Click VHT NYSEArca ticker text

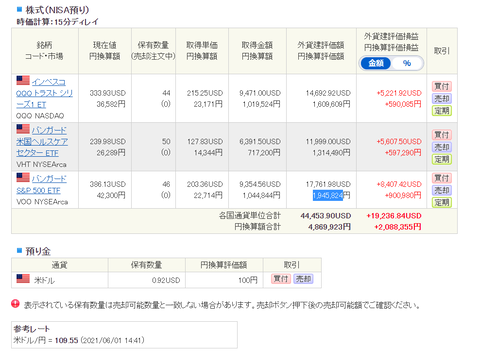(x=41, y=164)
